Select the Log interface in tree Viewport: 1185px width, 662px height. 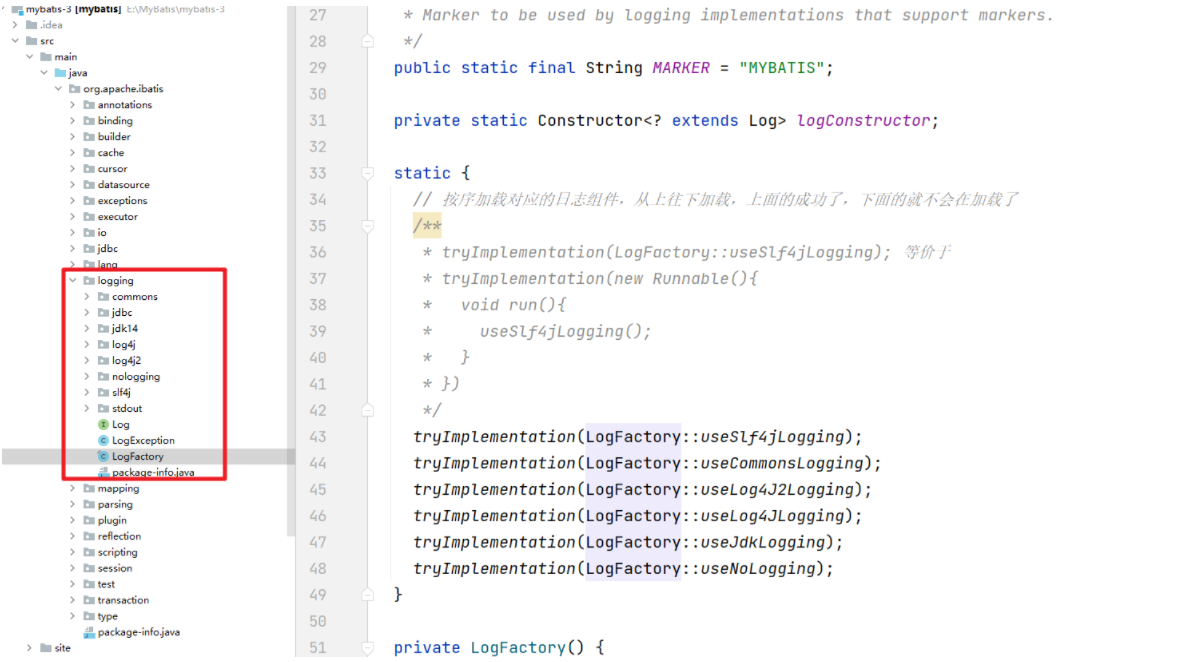point(121,425)
